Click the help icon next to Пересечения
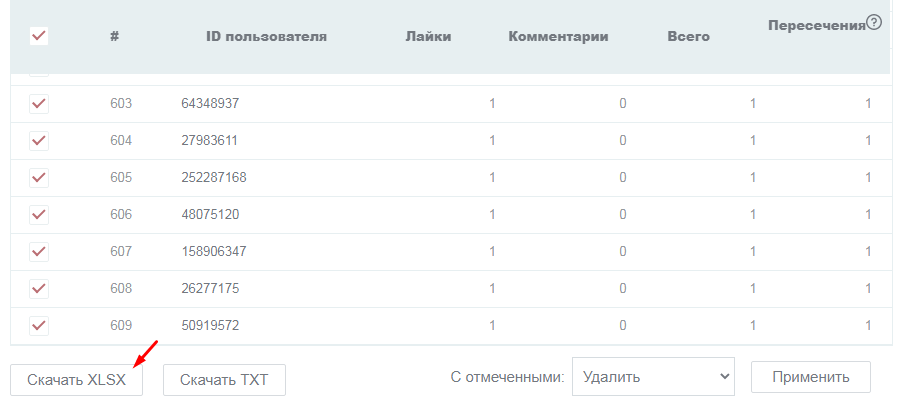Screen dimensions: 899x405 coord(874,22)
